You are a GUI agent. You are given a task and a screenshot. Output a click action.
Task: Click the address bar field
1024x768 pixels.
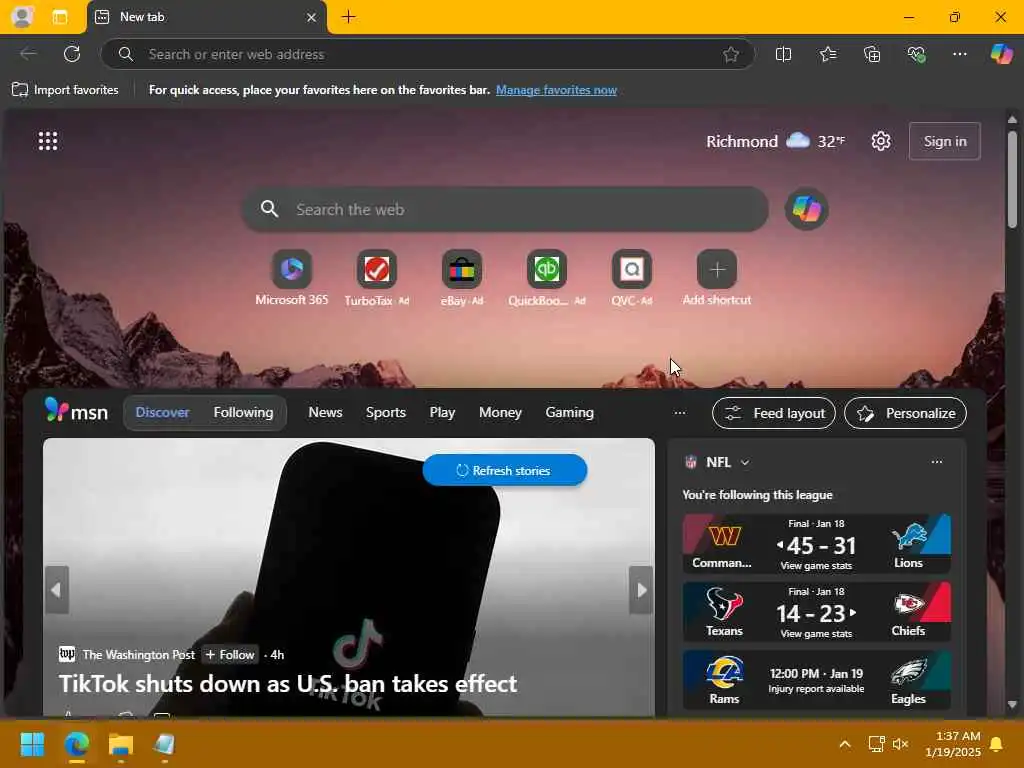[x=428, y=54]
